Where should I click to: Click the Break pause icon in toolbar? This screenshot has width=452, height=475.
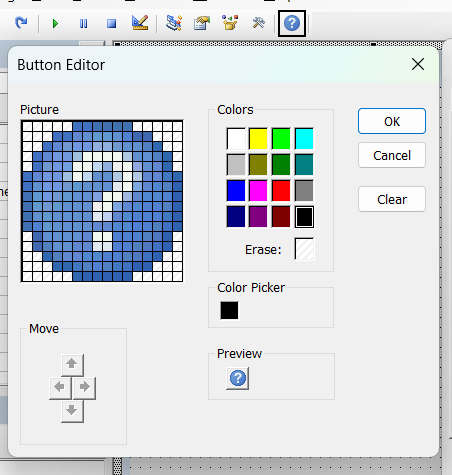tap(83, 24)
